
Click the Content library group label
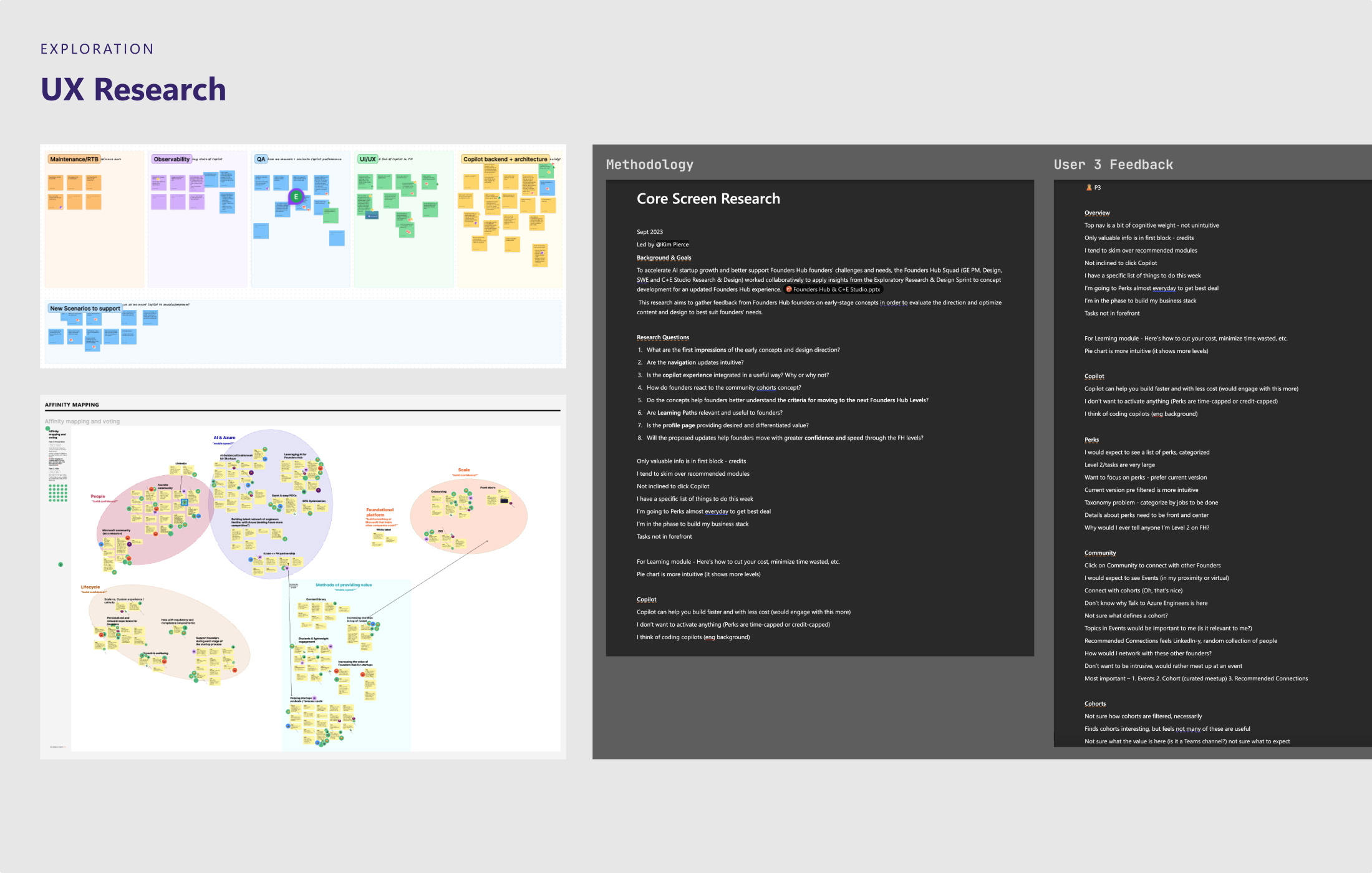click(x=316, y=599)
